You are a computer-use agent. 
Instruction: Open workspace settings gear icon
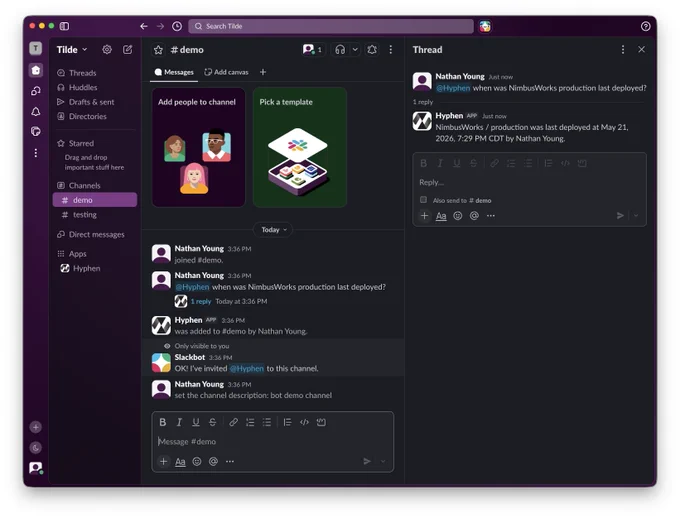pos(107,49)
